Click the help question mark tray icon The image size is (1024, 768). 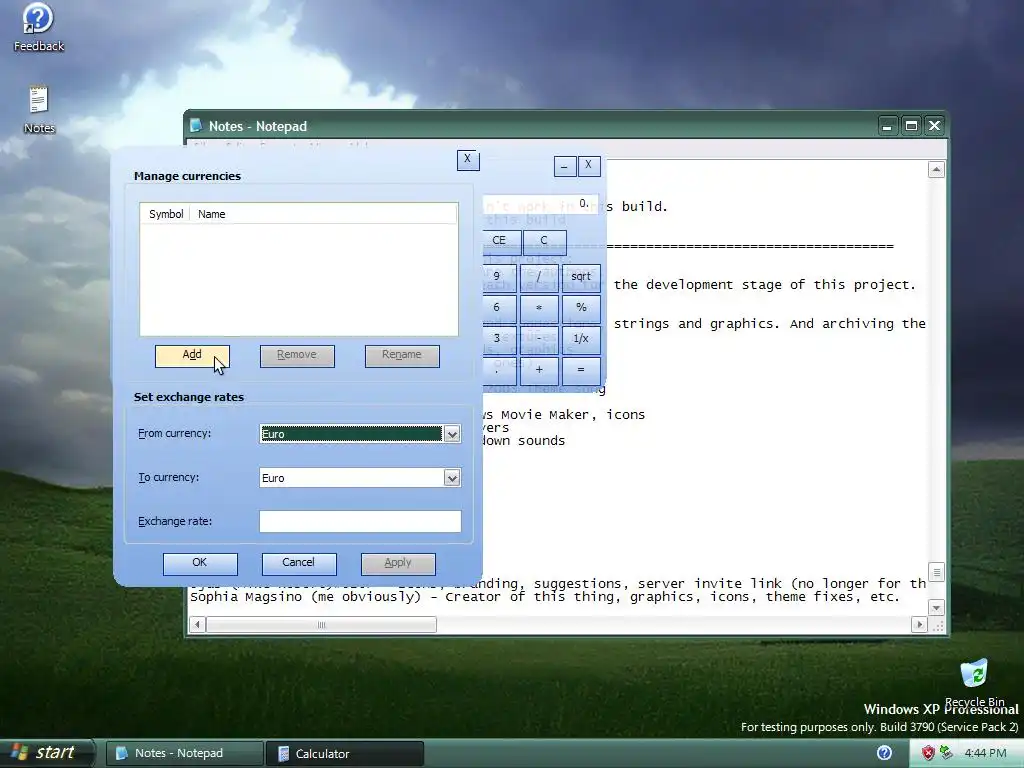(x=884, y=753)
